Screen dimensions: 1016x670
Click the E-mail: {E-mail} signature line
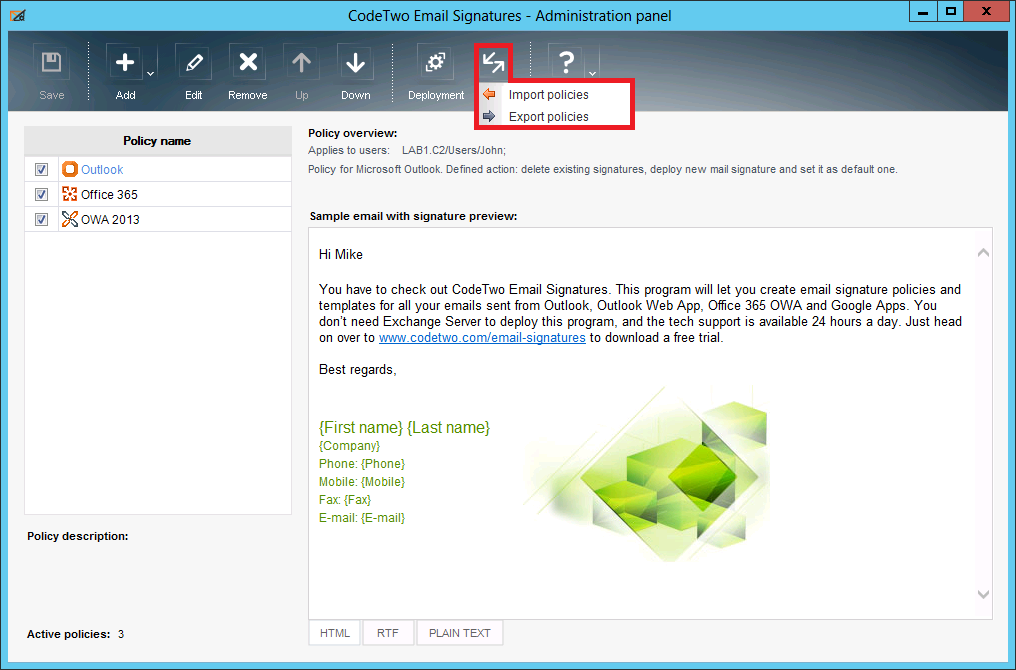click(362, 518)
